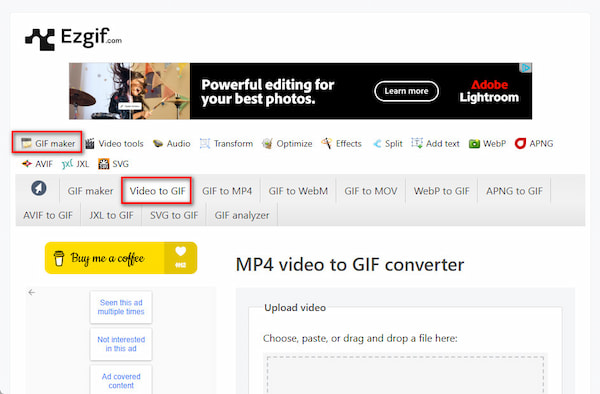Click the back arrow in ad feedback panel
The height and width of the screenshot is (394, 600).
click(32, 292)
